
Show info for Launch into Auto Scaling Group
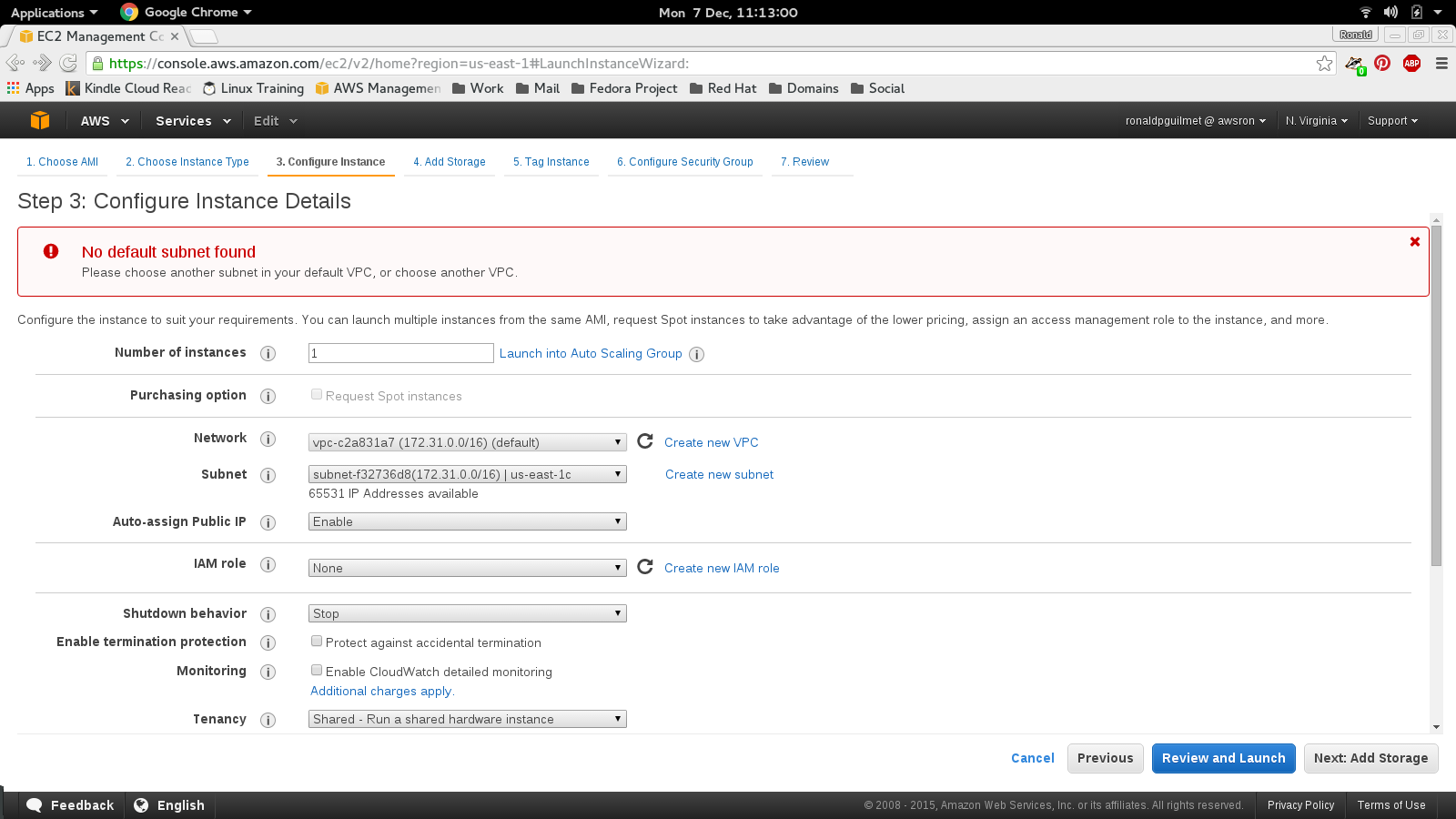pos(696,354)
